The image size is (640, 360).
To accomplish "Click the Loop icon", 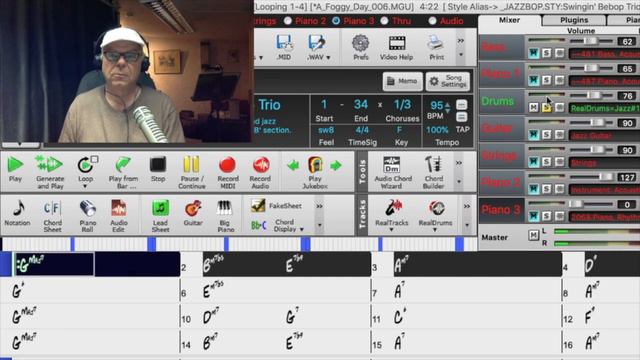I will click(86, 165).
